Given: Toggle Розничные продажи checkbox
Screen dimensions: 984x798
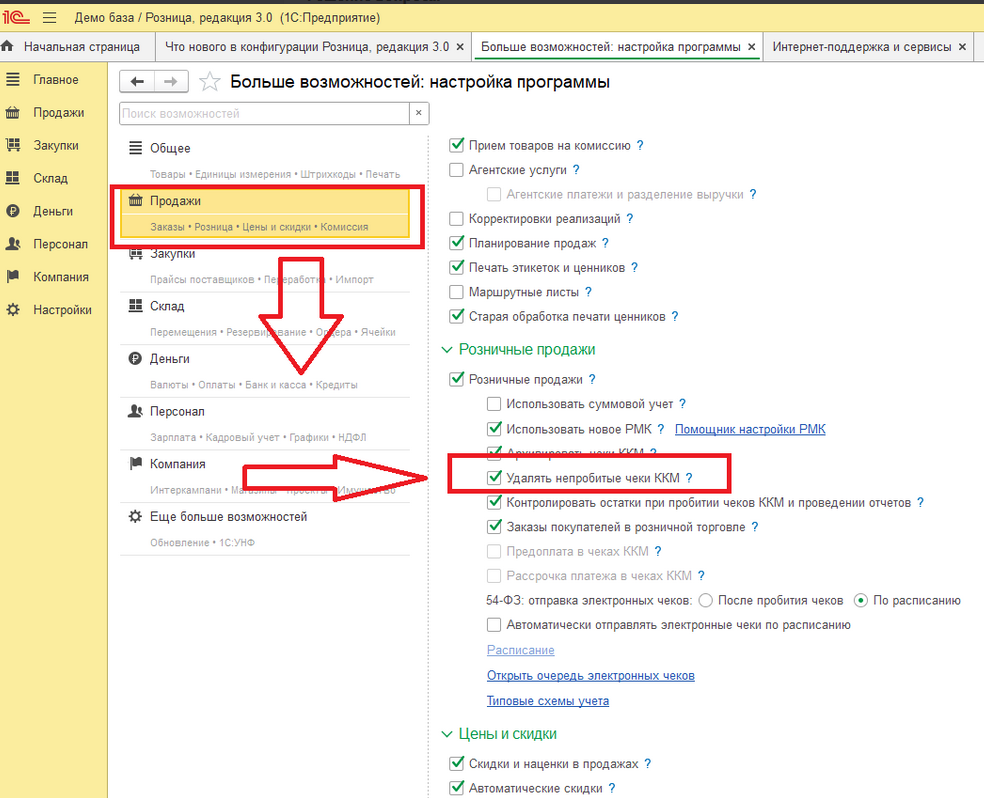Looking at the screenshot, I should [456, 379].
